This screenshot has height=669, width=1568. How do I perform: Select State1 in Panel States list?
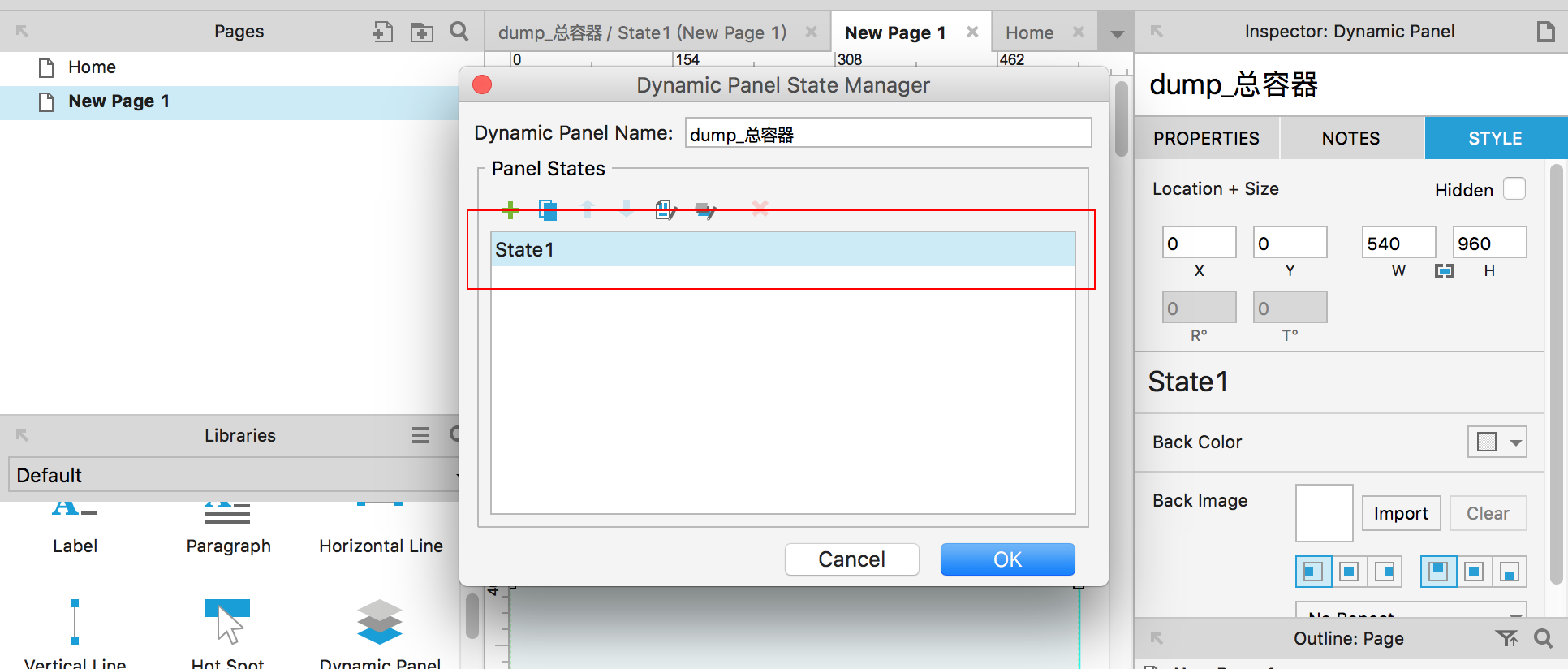783,249
